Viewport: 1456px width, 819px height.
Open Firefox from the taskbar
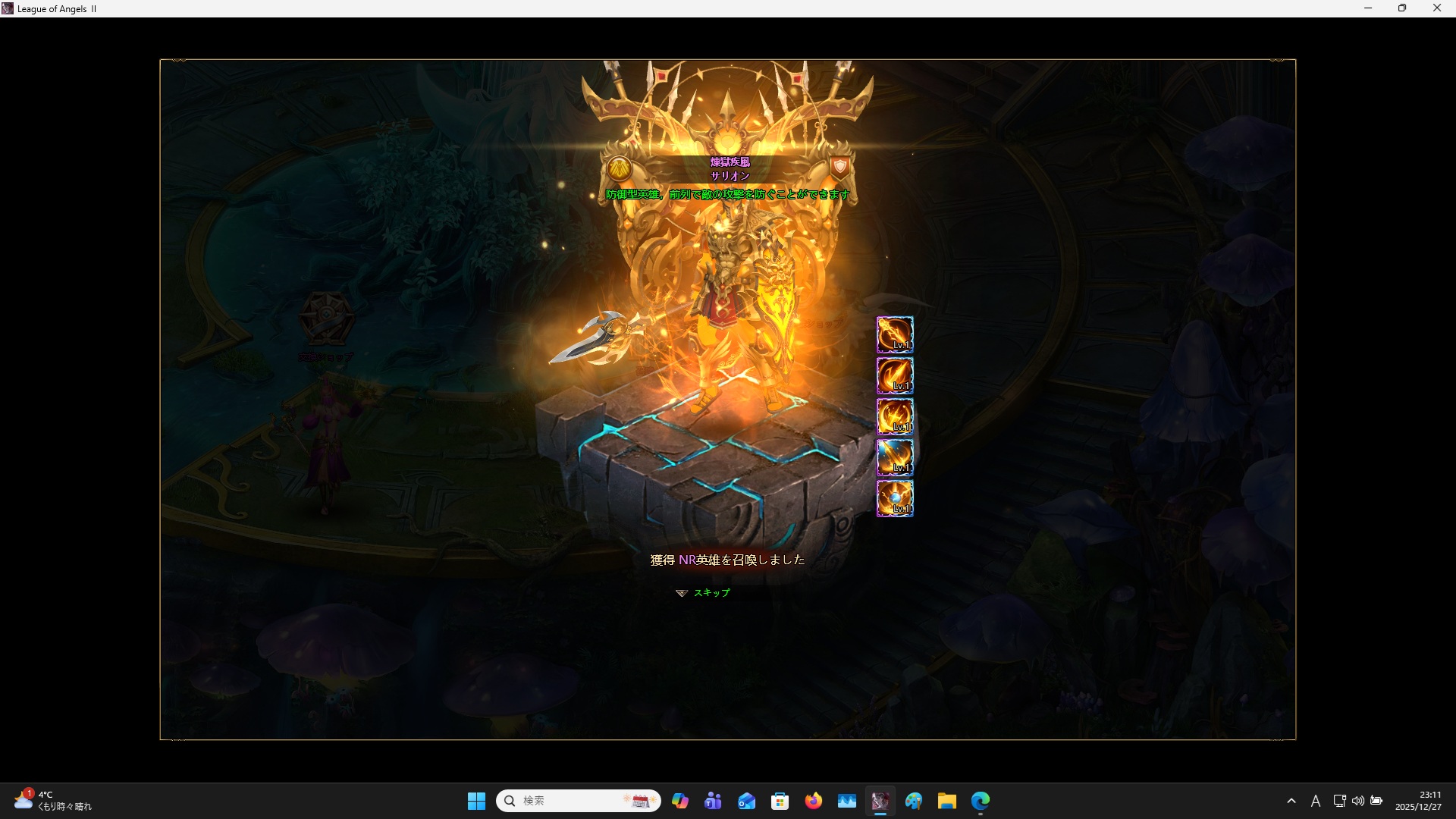tap(814, 801)
